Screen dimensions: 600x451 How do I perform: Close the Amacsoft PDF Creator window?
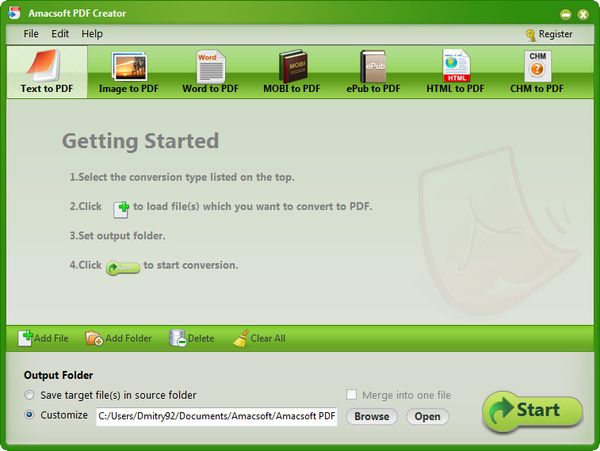(583, 15)
